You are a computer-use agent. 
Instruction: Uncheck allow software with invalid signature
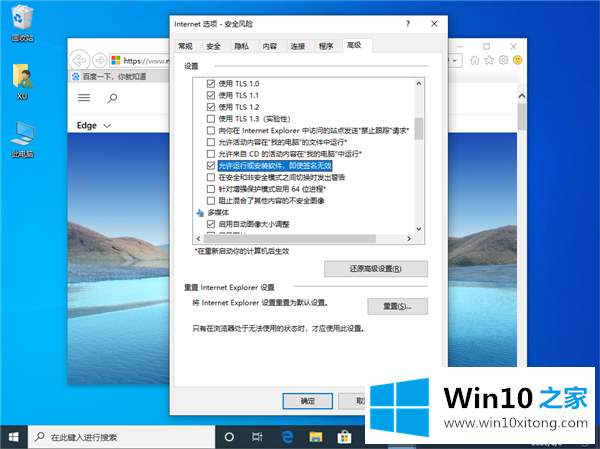coord(211,165)
